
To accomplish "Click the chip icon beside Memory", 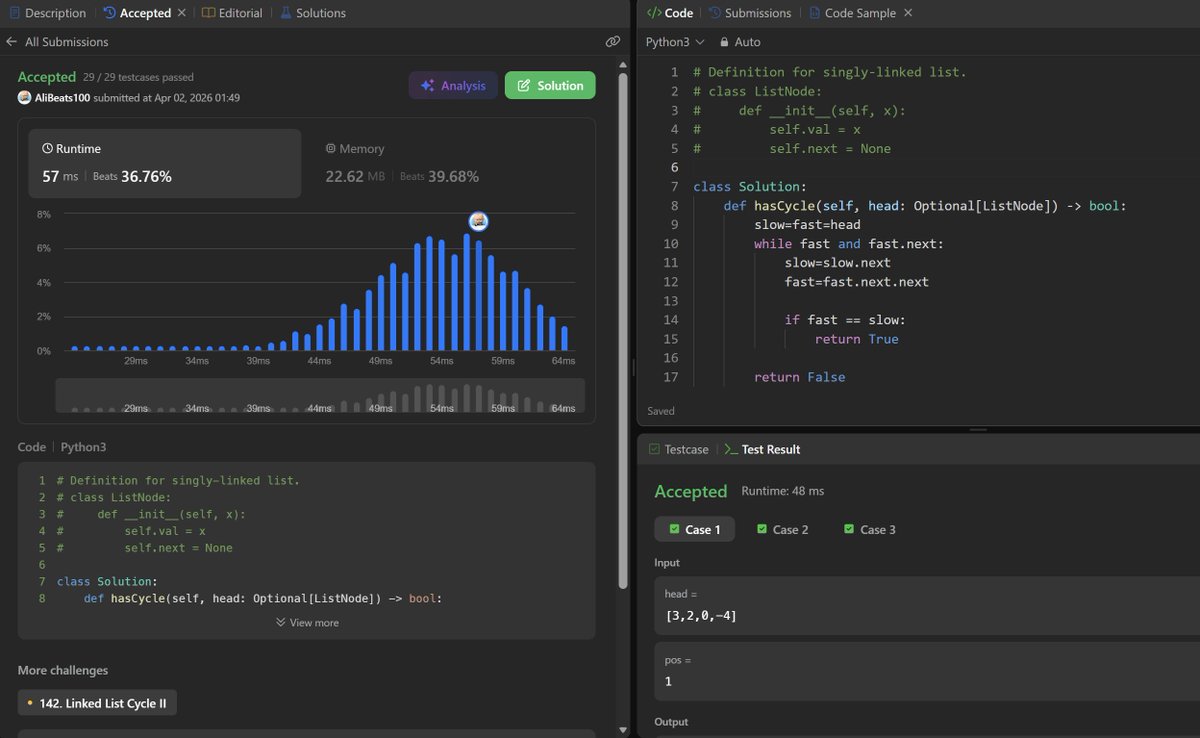I will (330, 148).
